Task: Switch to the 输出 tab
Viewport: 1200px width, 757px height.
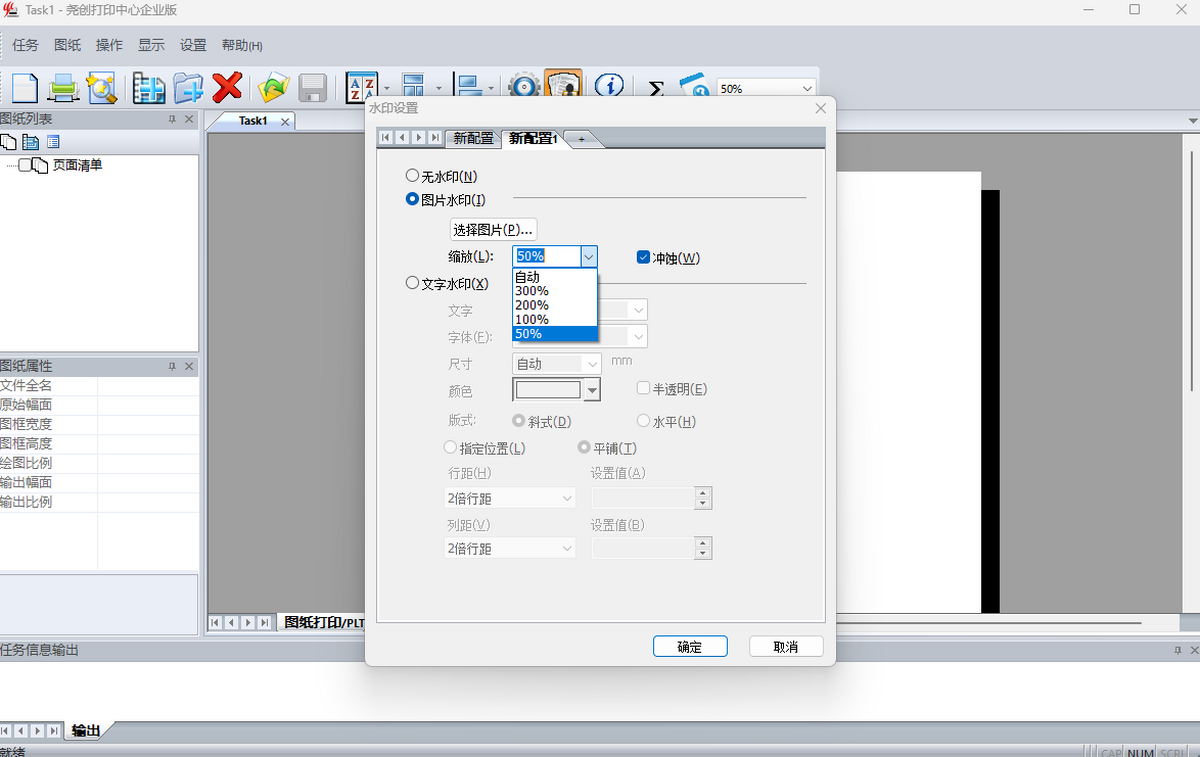Action: click(86, 731)
